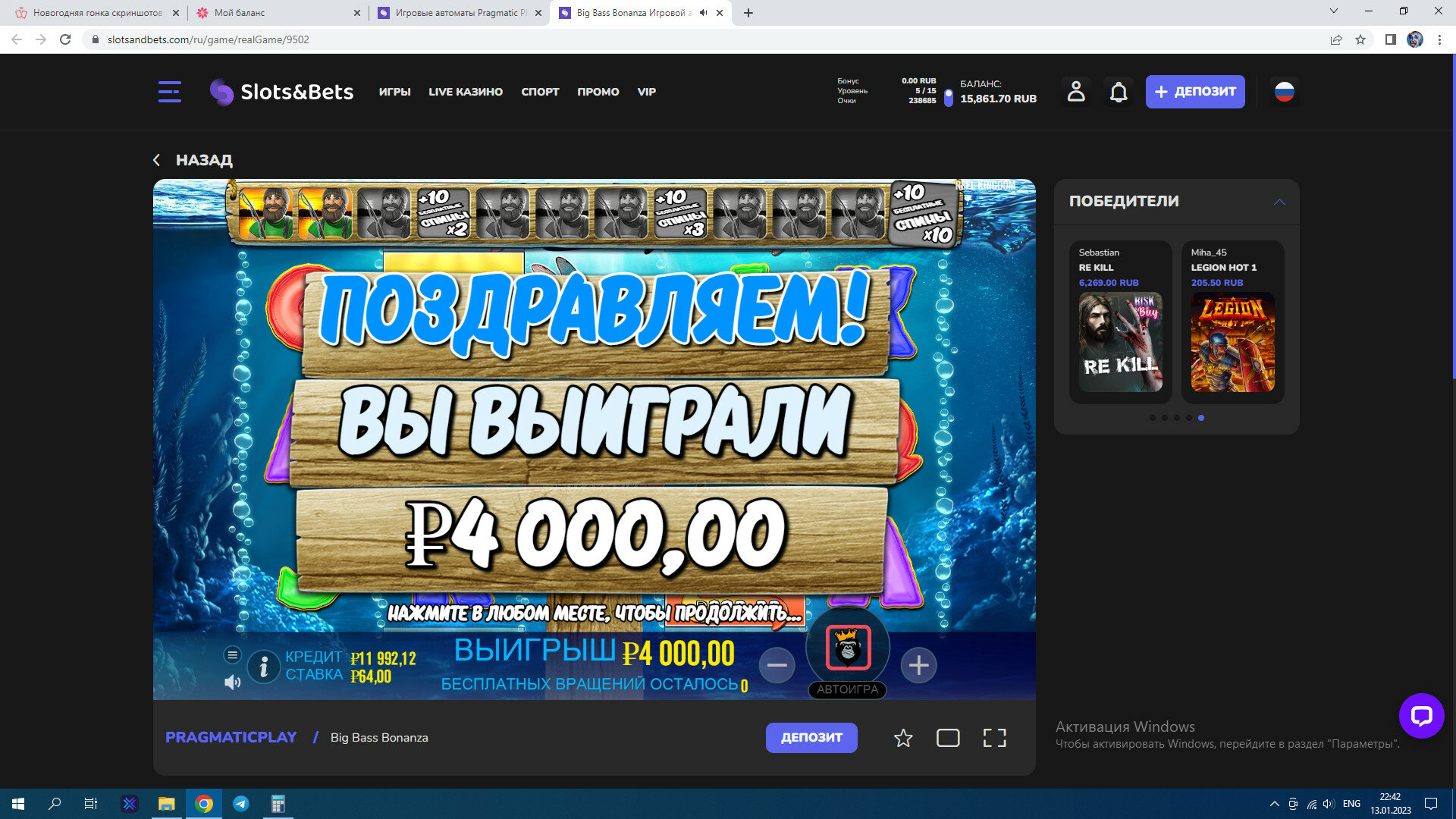Switch to the Мой баланс browser tab
The height and width of the screenshot is (819, 1456).
click(x=240, y=13)
